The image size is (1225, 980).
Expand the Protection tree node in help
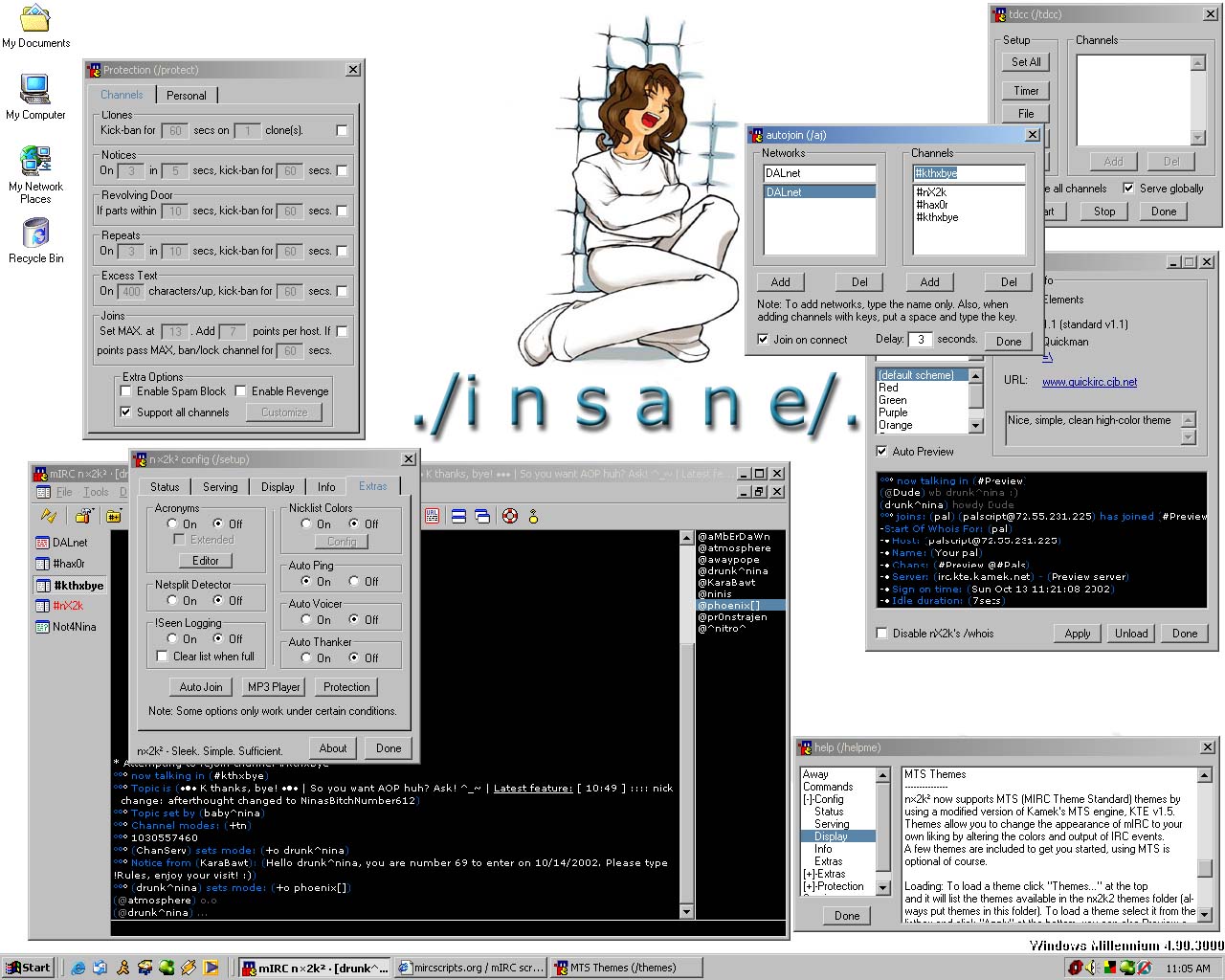tap(809, 886)
